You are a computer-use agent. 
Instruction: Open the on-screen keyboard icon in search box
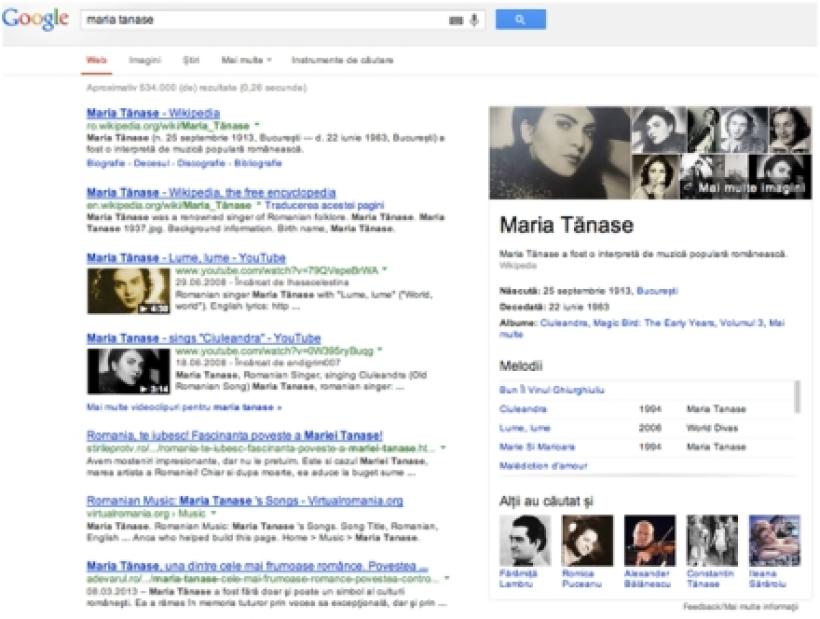(x=456, y=20)
